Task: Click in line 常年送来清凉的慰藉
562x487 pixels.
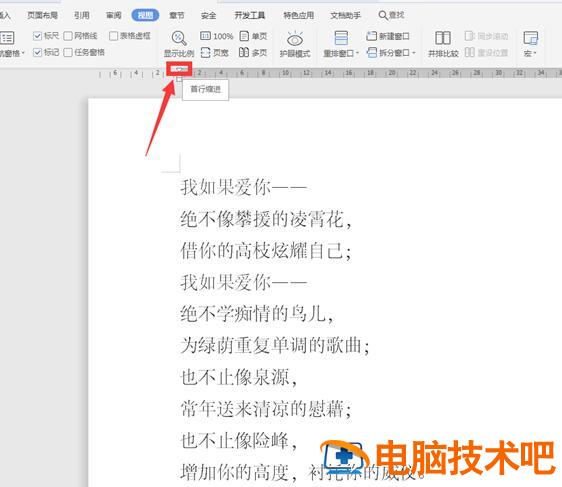Action: point(266,409)
